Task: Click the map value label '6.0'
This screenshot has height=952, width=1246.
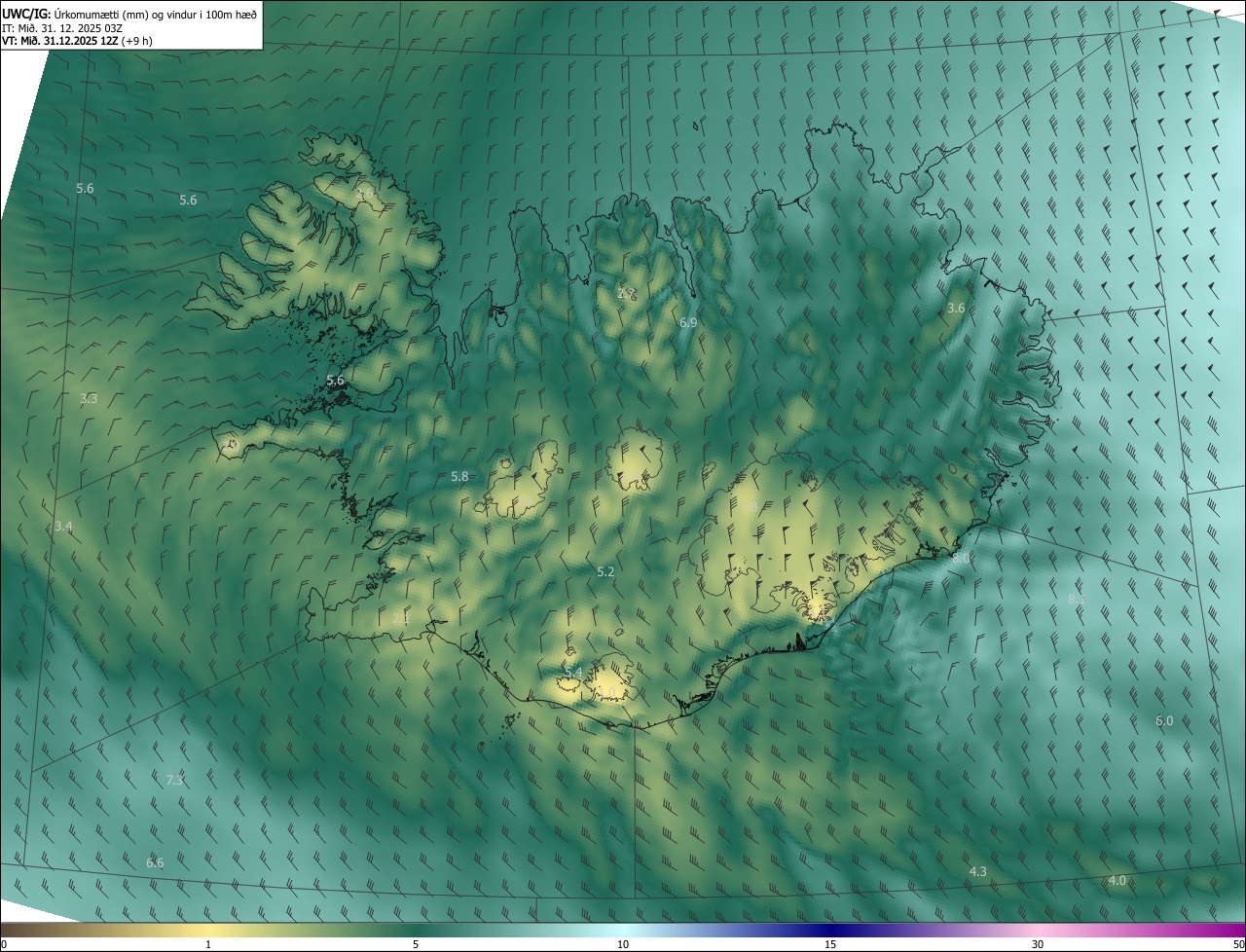Action: (1164, 721)
